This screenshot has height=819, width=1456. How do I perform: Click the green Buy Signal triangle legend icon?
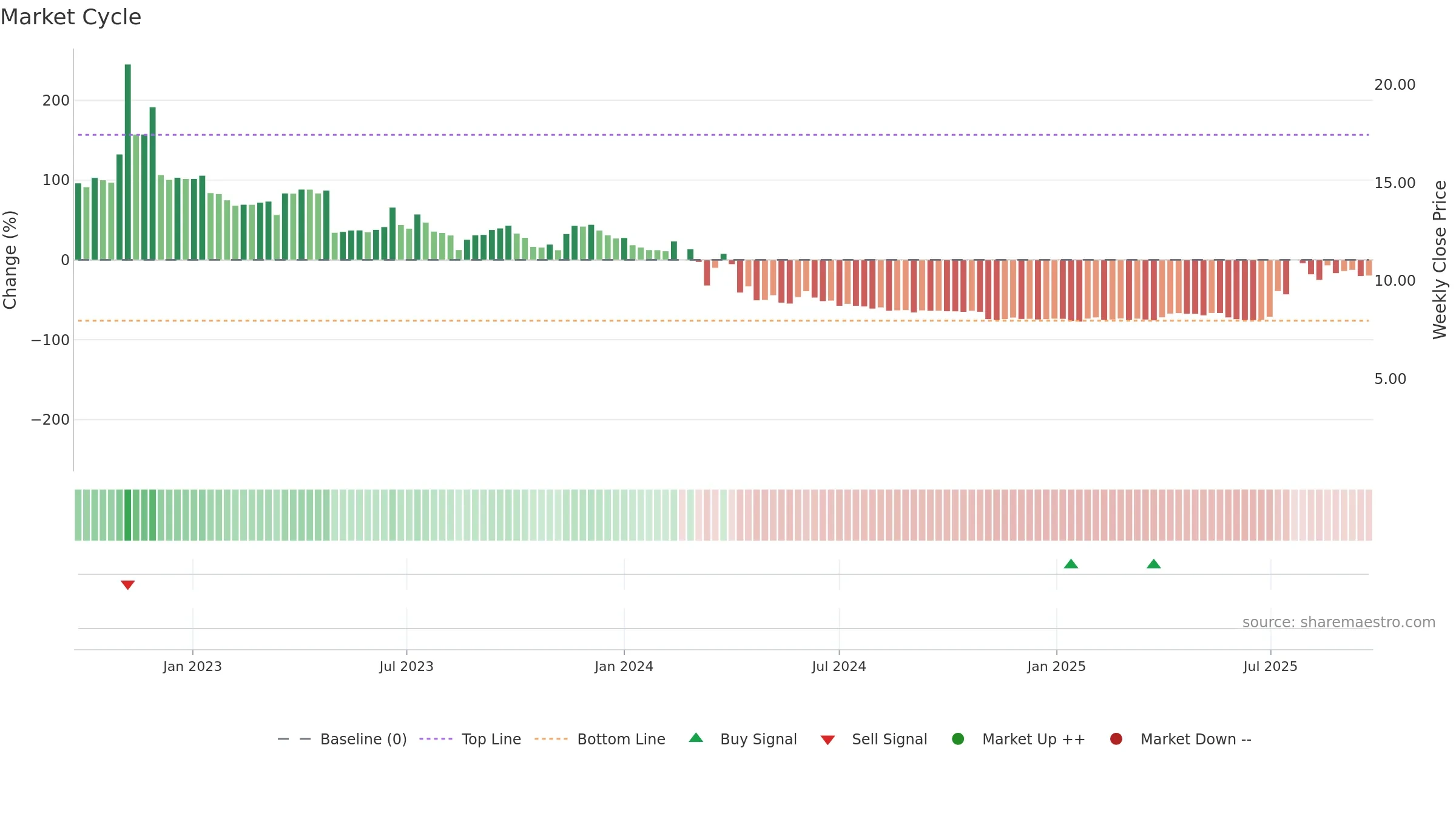(696, 738)
